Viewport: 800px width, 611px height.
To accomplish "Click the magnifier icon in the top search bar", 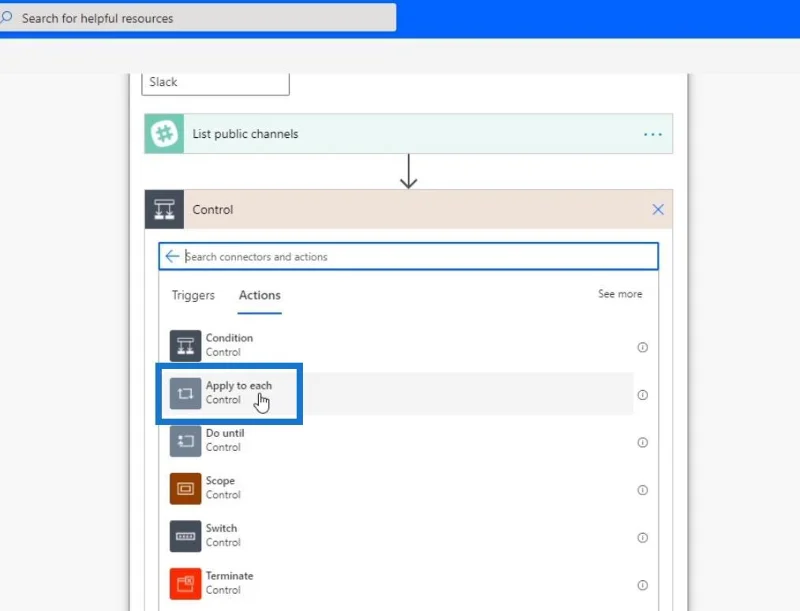I will click(x=6, y=17).
